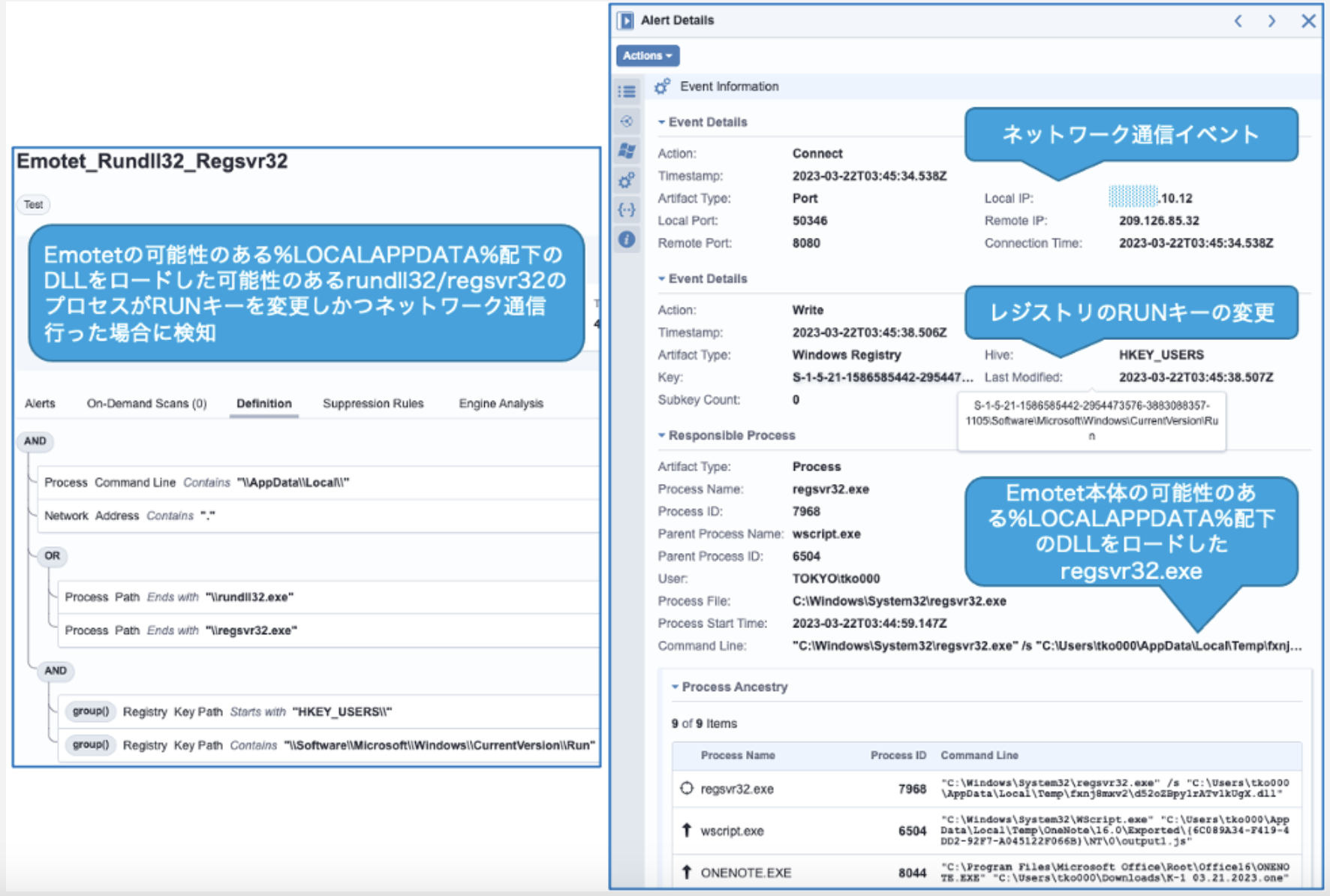
Task: Open the Suppression Rules tab
Action: click(373, 403)
